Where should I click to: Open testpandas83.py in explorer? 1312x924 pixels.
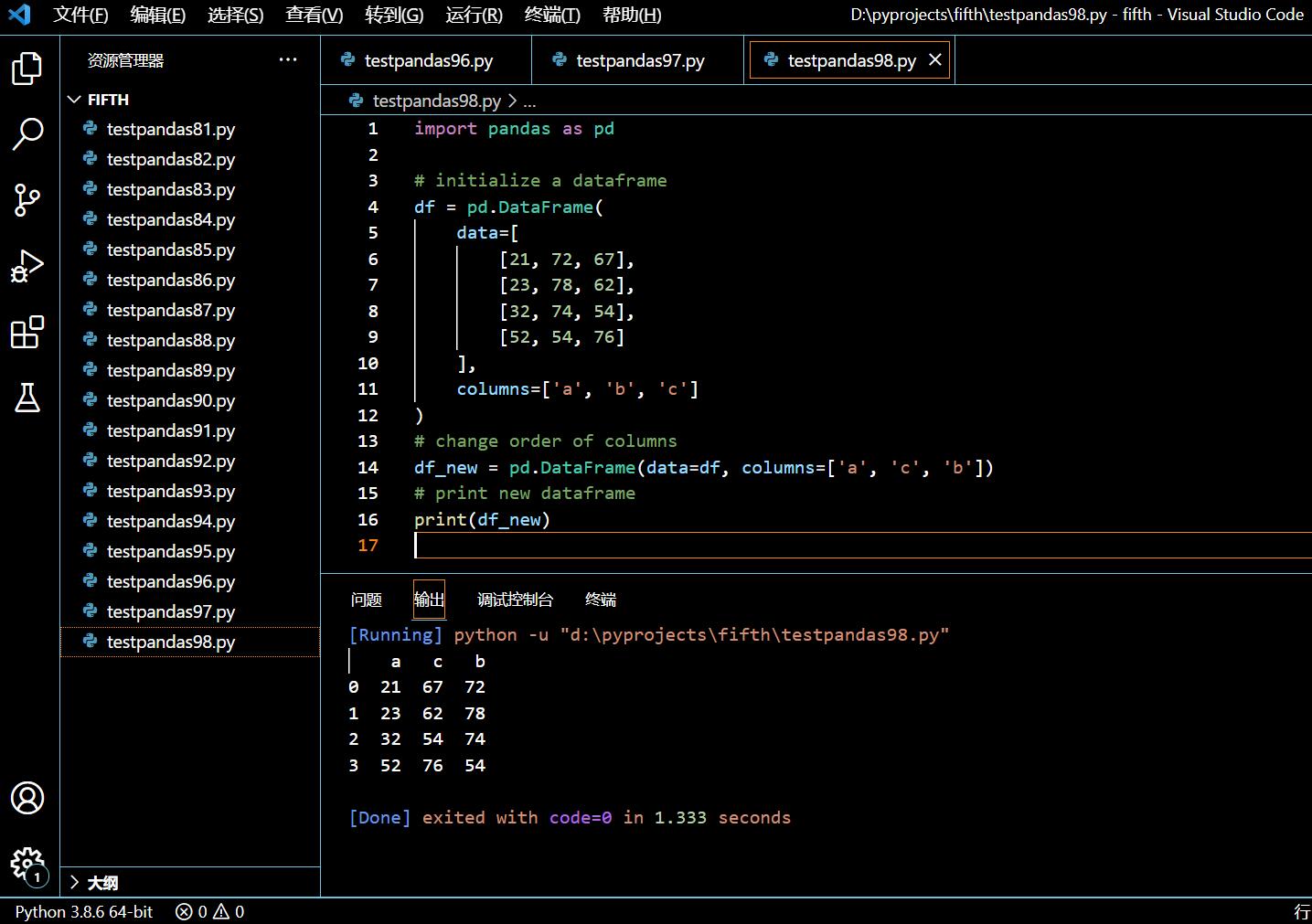pyautogui.click(x=190, y=189)
